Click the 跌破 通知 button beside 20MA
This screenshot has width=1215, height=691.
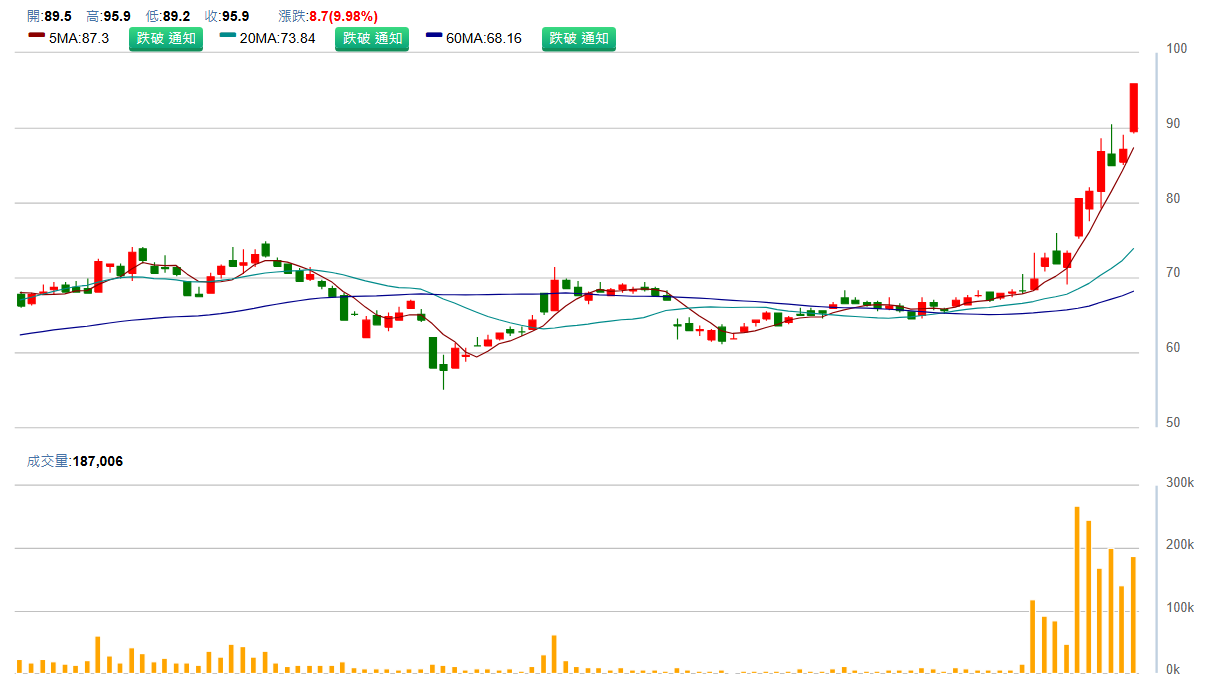point(371,39)
